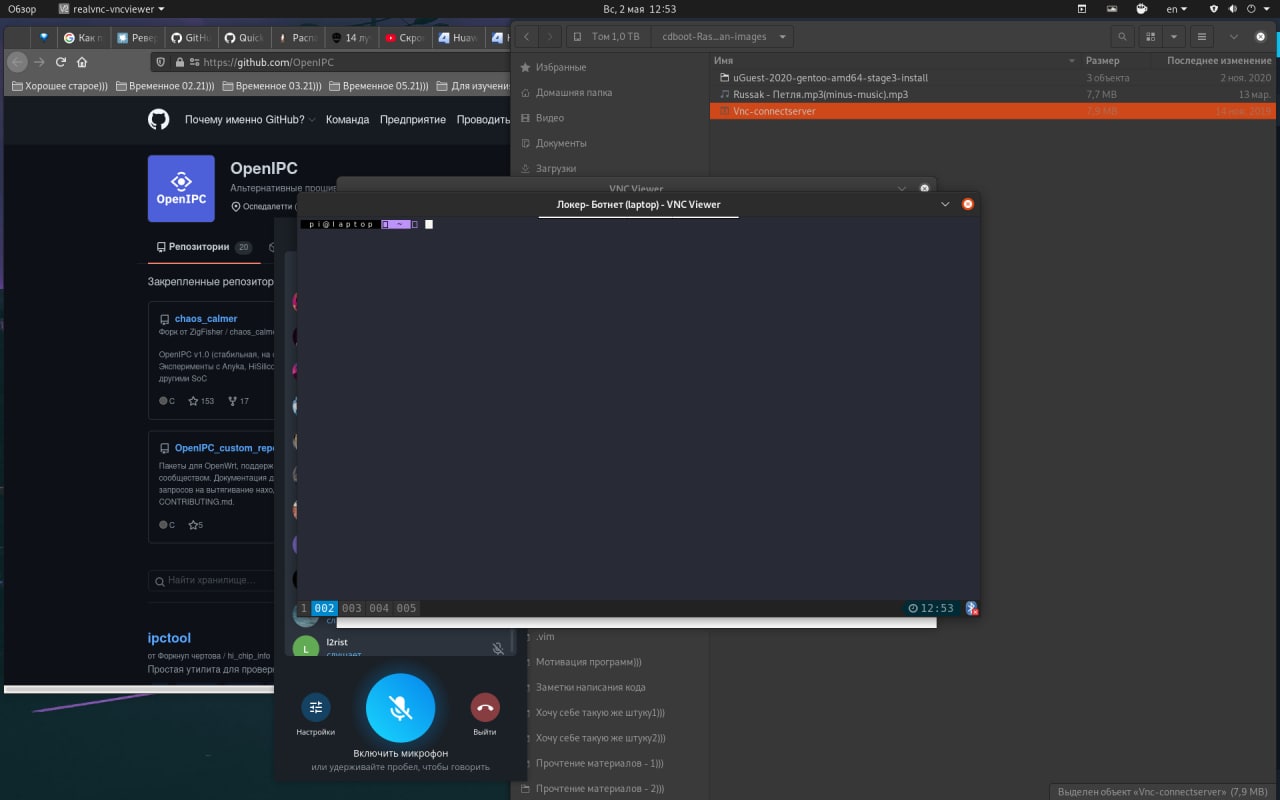Switch to the Huaw... browser tab
The height and width of the screenshot is (800, 1280).
point(459,38)
